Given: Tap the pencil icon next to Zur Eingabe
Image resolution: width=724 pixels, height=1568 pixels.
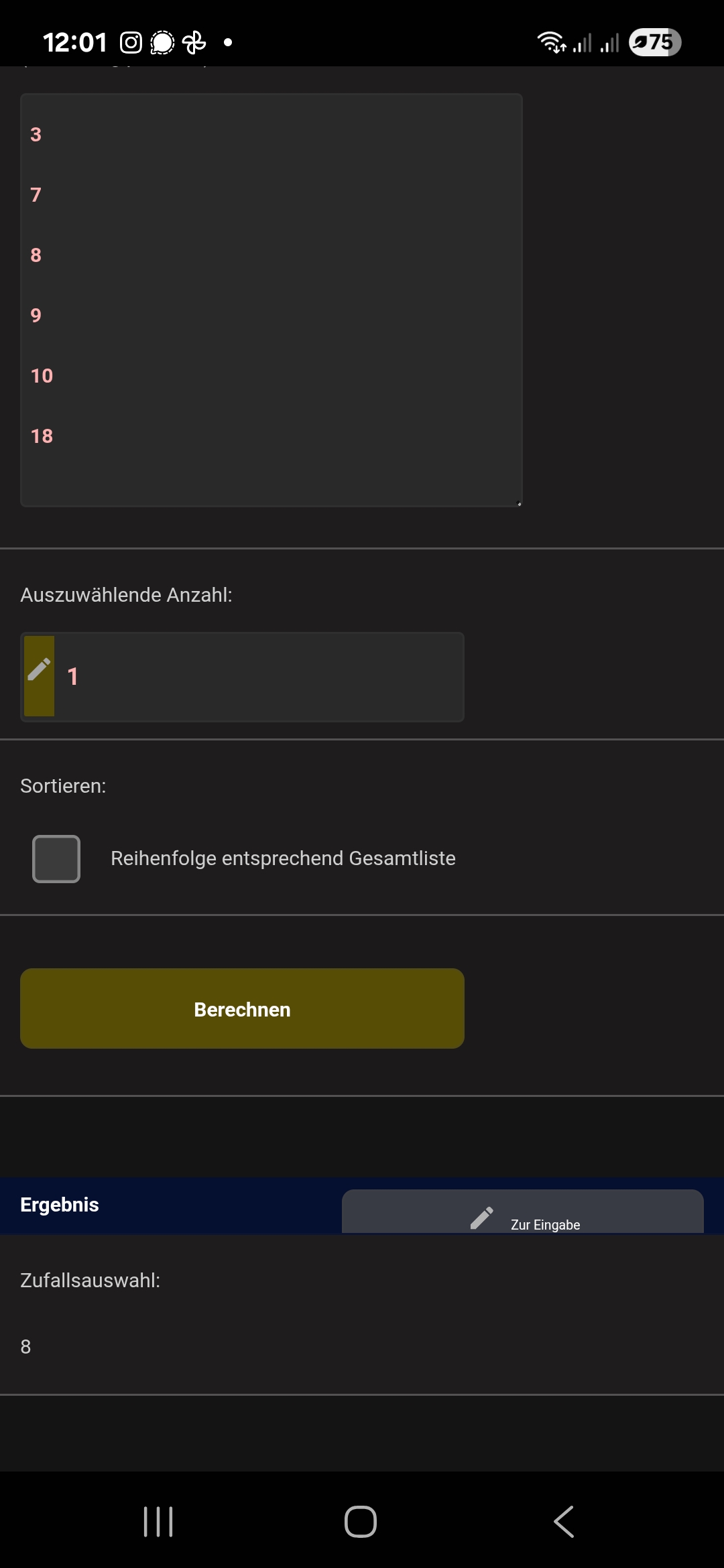Looking at the screenshot, I should click(x=481, y=1218).
